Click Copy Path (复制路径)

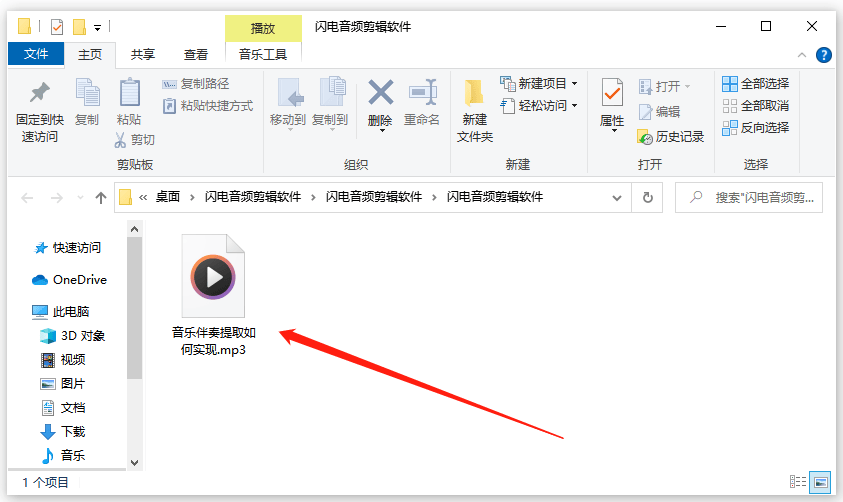coord(196,84)
